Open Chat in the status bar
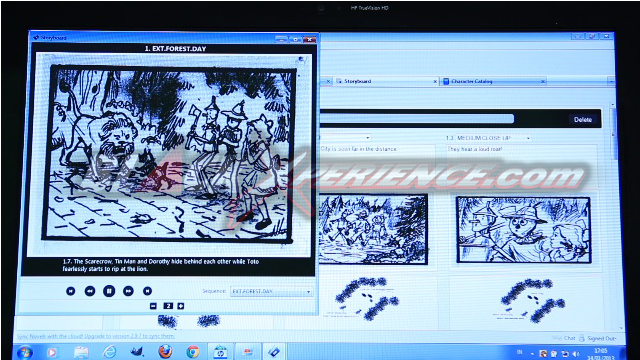The image size is (640, 360). tap(564, 338)
